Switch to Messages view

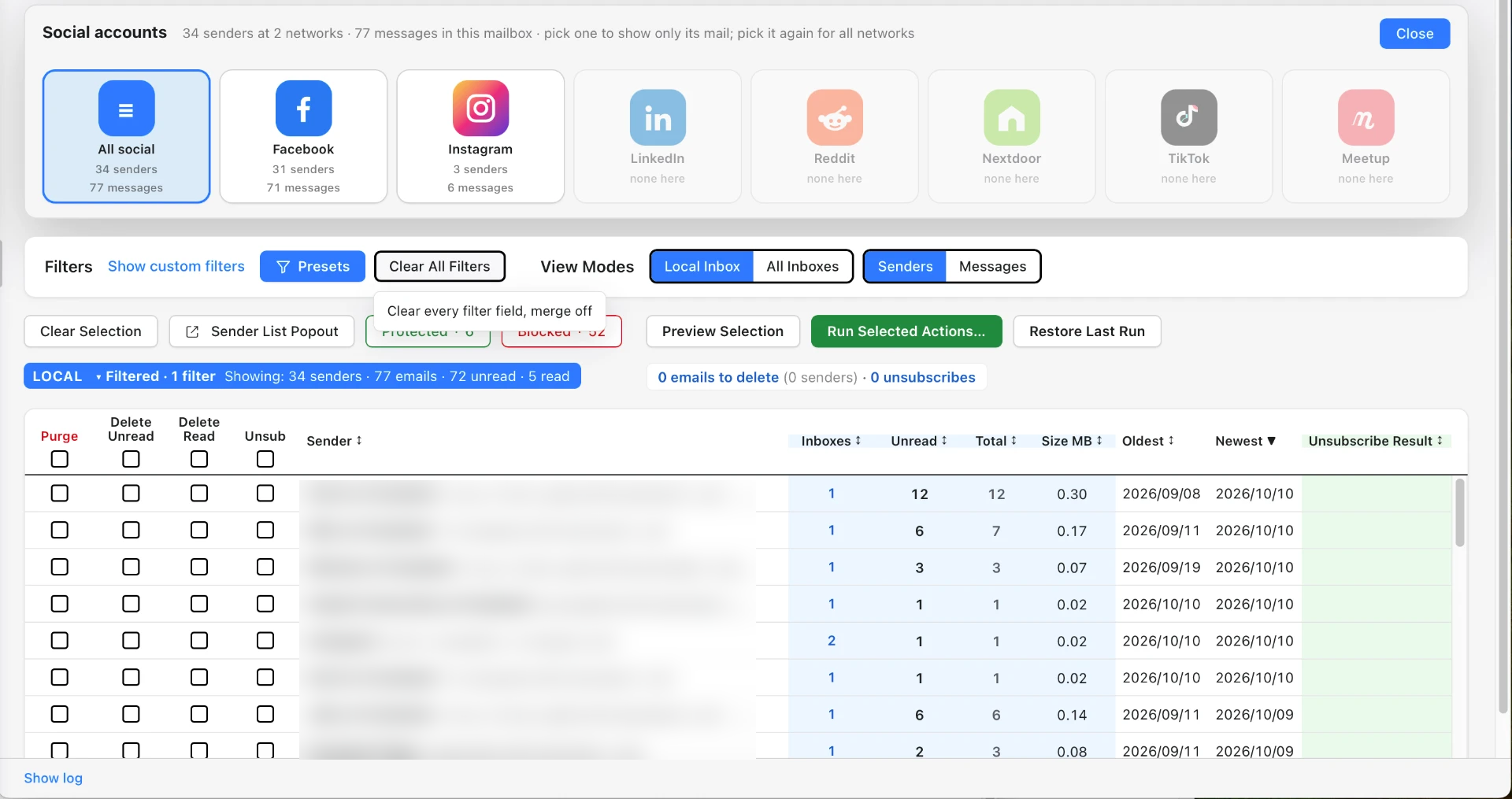click(992, 266)
